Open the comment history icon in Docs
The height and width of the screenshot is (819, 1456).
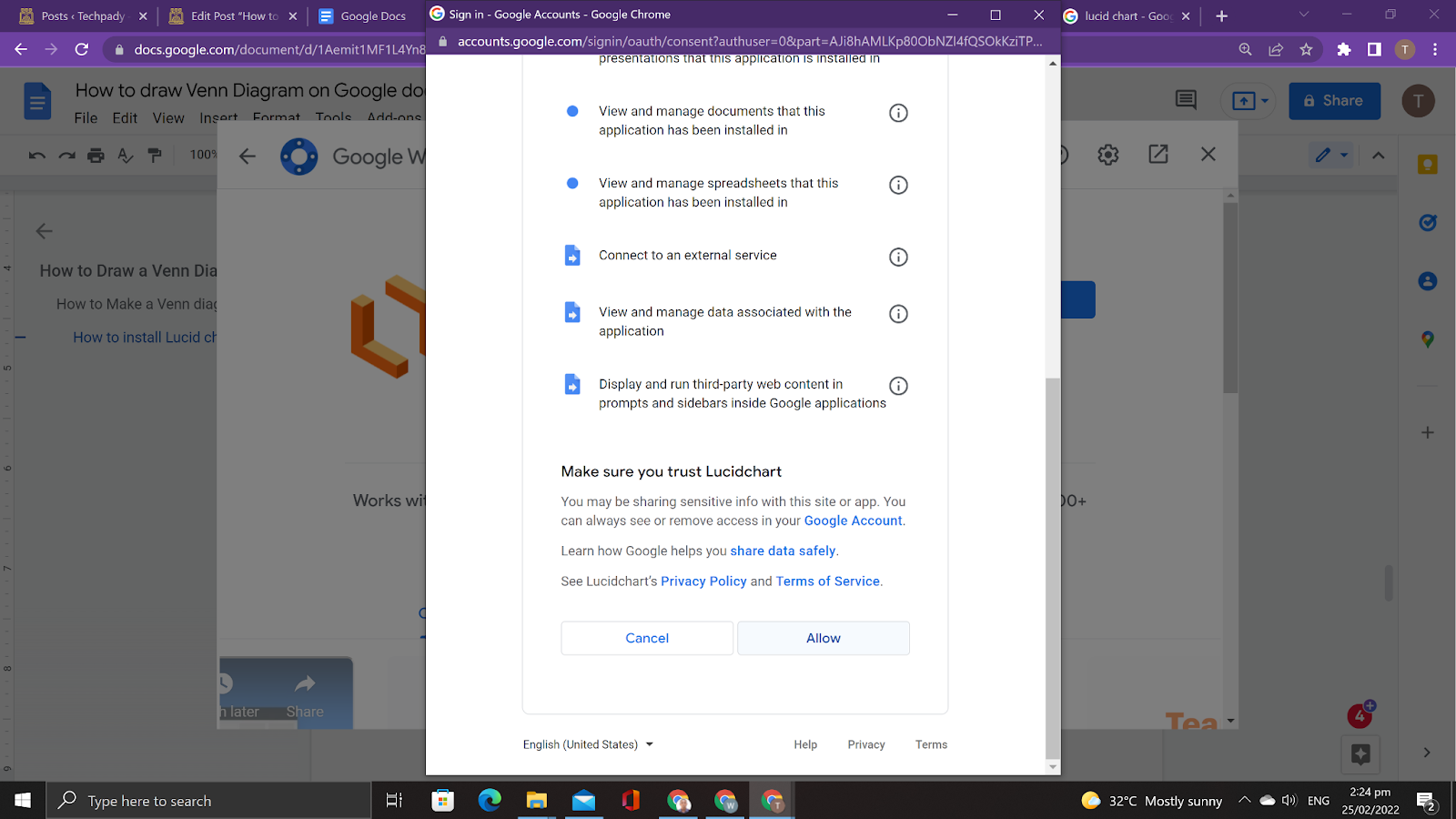click(1186, 100)
